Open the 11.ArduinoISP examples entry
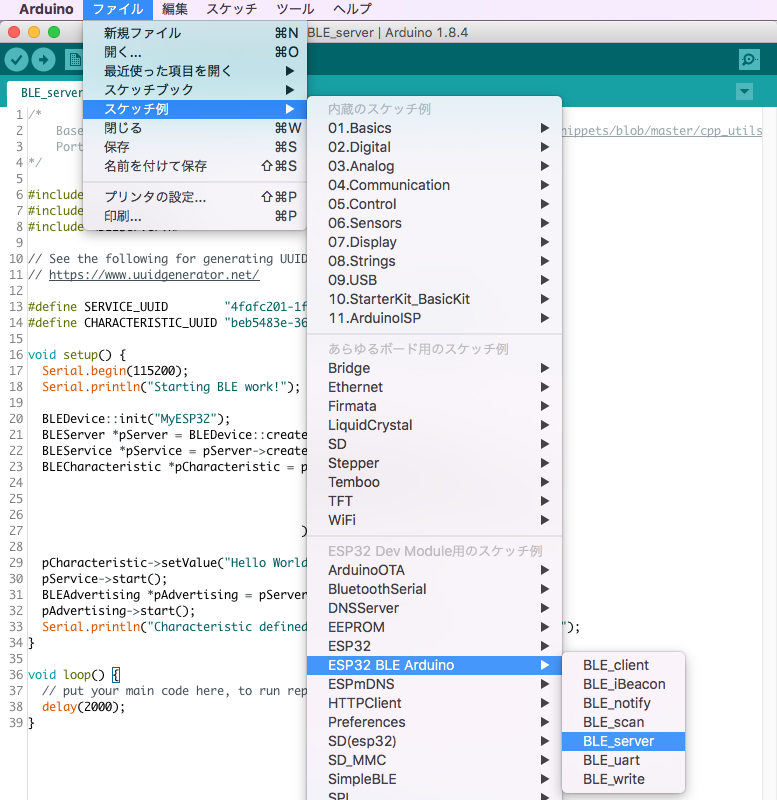 (435, 318)
